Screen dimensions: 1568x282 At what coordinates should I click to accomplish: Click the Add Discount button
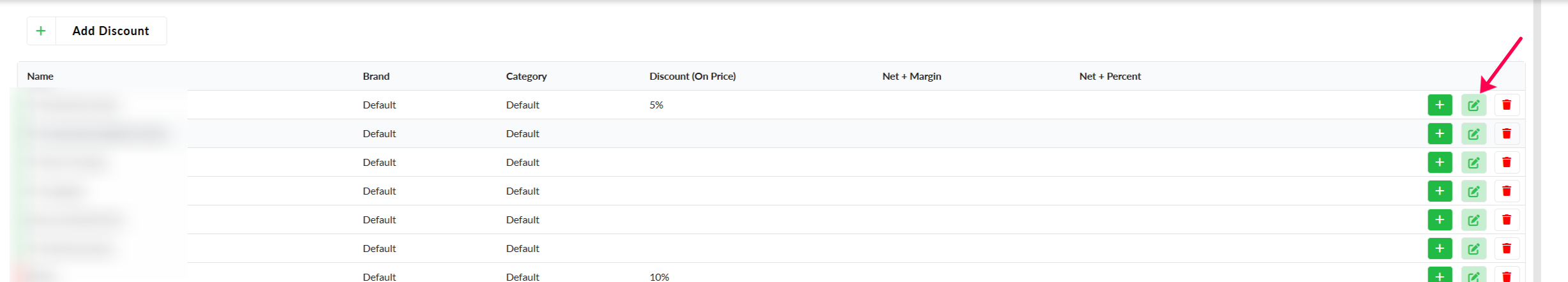pyautogui.click(x=110, y=31)
